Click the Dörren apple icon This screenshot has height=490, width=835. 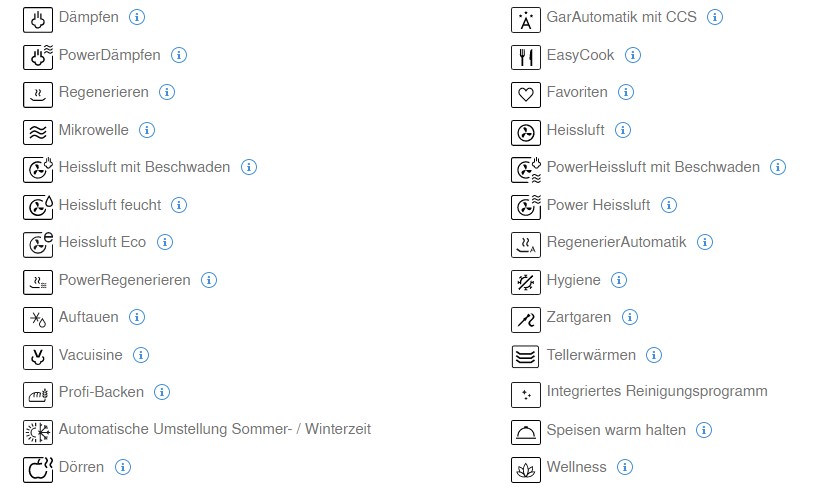(x=38, y=470)
